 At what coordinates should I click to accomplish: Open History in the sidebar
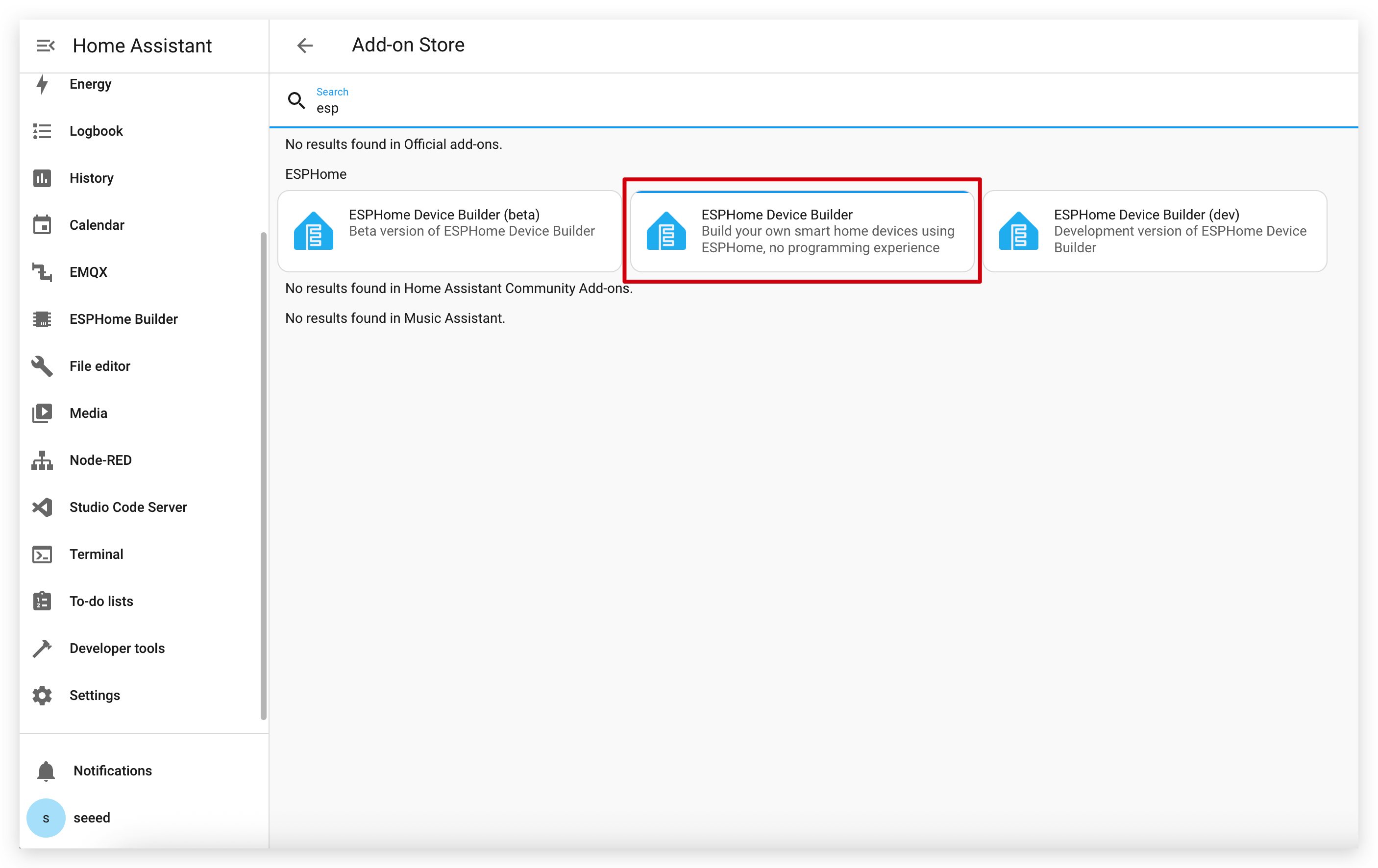(x=143, y=178)
